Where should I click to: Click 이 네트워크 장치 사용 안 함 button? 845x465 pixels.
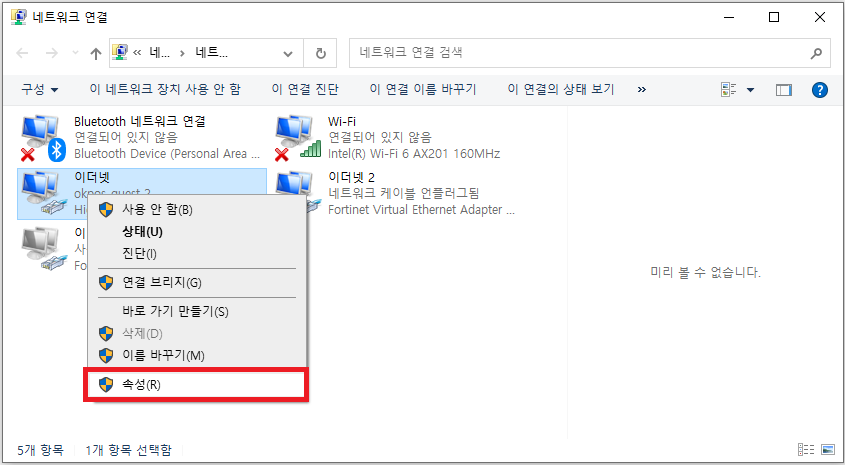tap(165, 90)
